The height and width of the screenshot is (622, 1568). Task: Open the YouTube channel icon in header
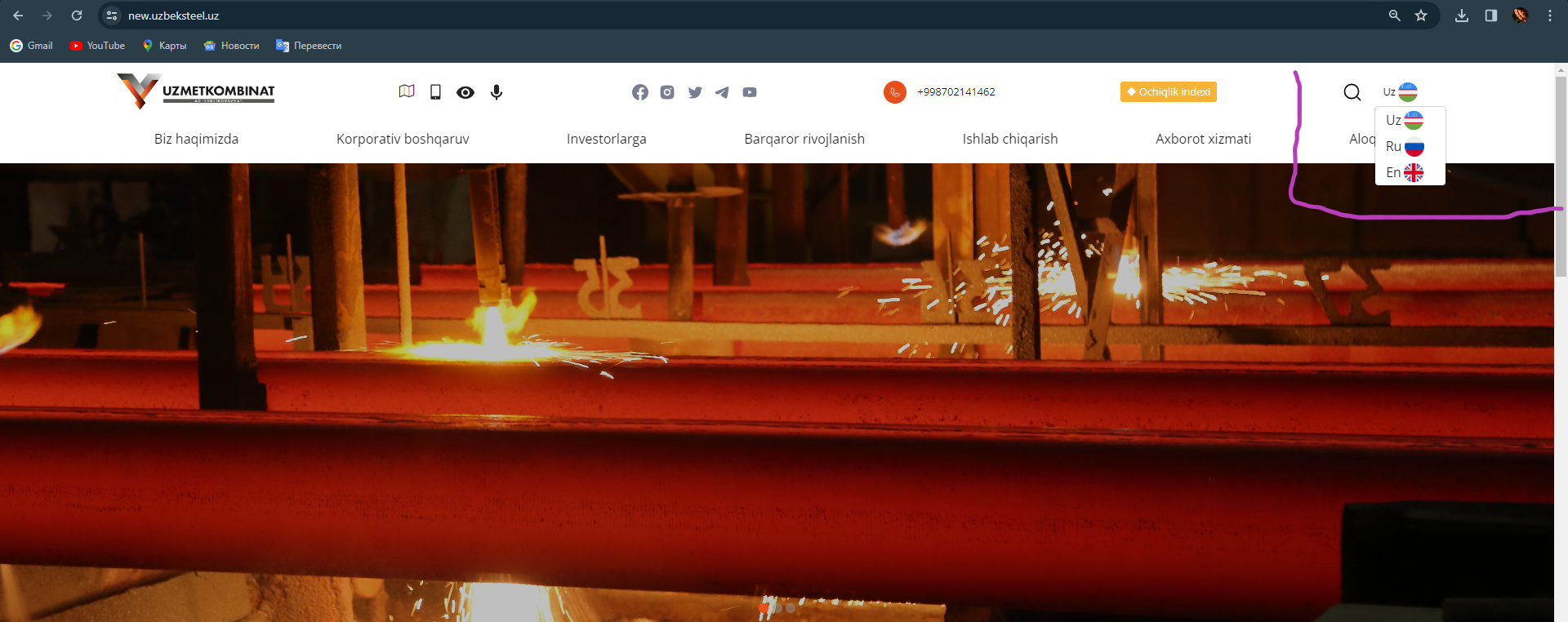click(750, 92)
